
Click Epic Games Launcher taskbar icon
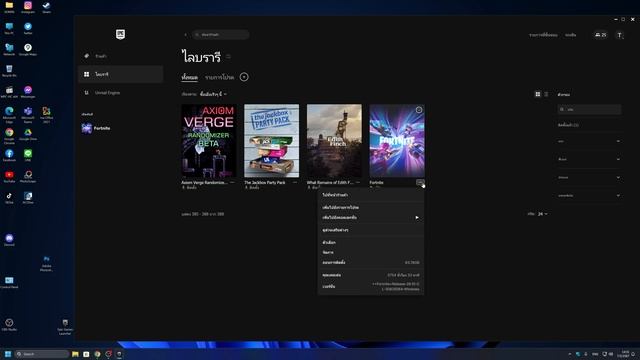click(119, 354)
